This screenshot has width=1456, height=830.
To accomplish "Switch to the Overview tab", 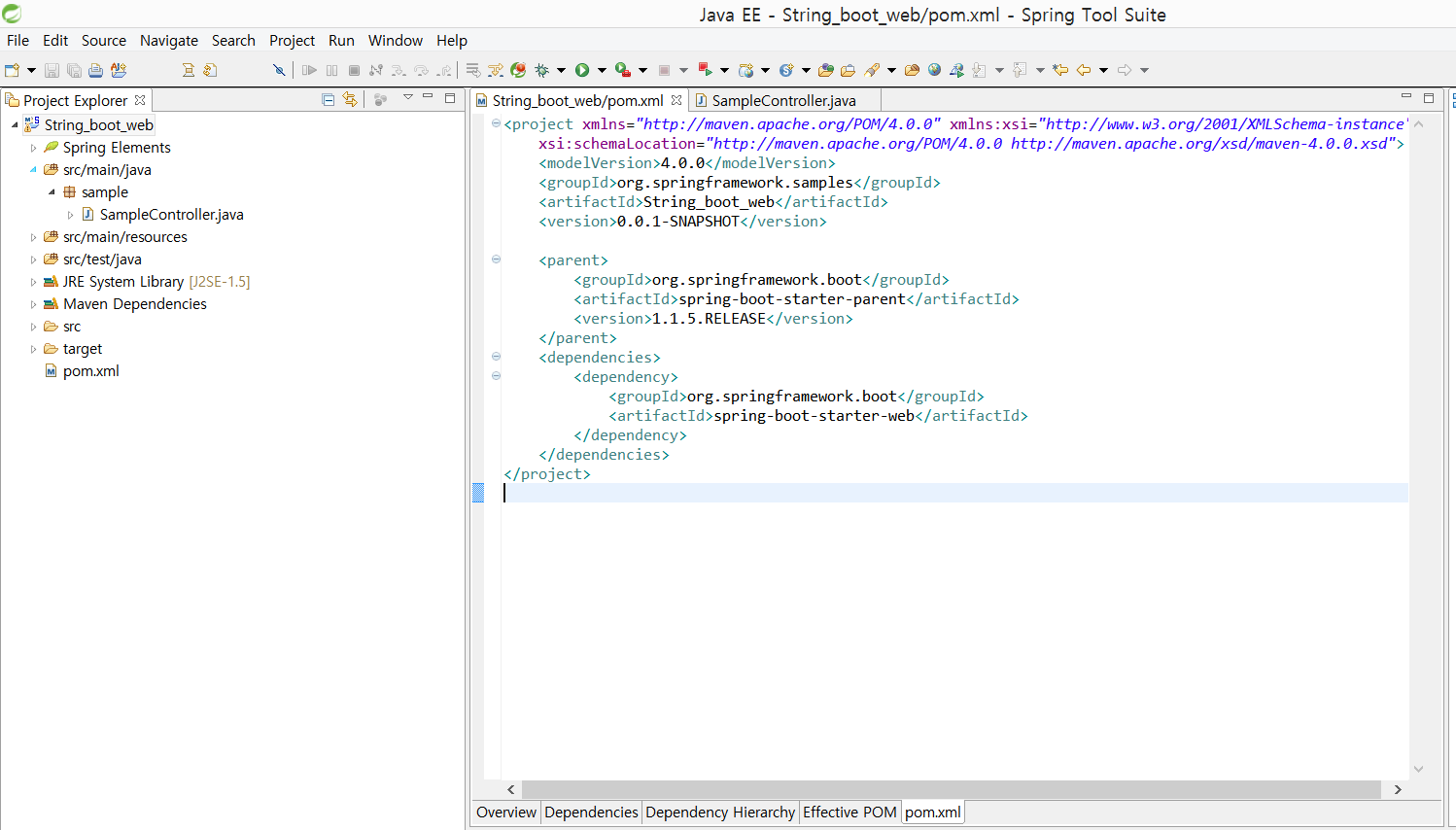I will [506, 813].
